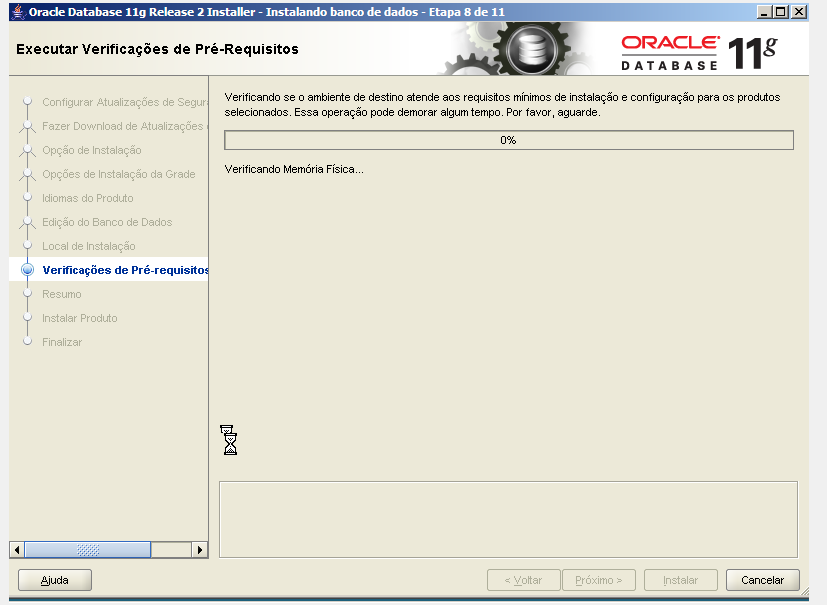Click the empty details box at bottom
The image size is (827, 605).
508,520
